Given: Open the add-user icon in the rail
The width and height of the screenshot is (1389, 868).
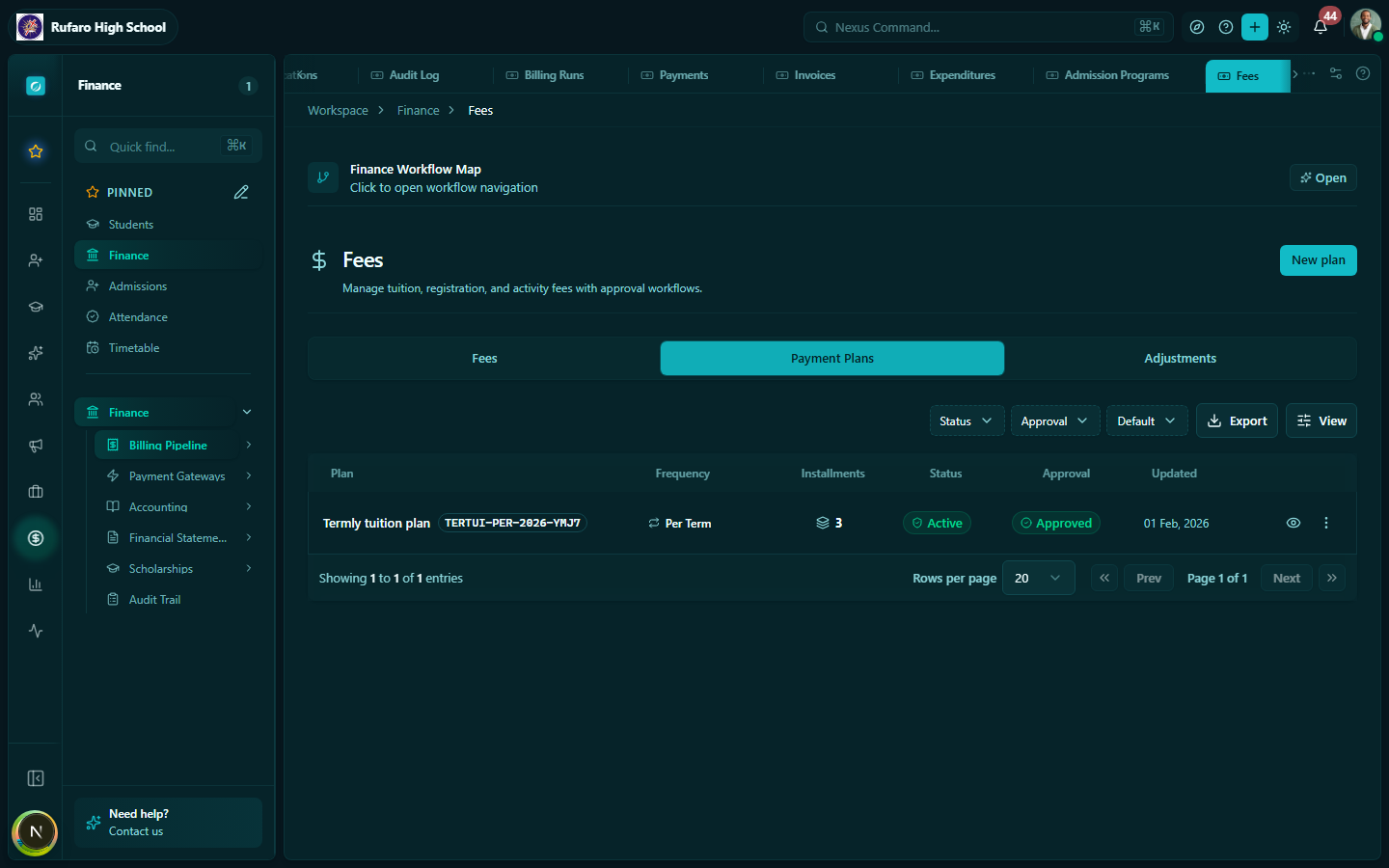Looking at the screenshot, I should click(36, 260).
